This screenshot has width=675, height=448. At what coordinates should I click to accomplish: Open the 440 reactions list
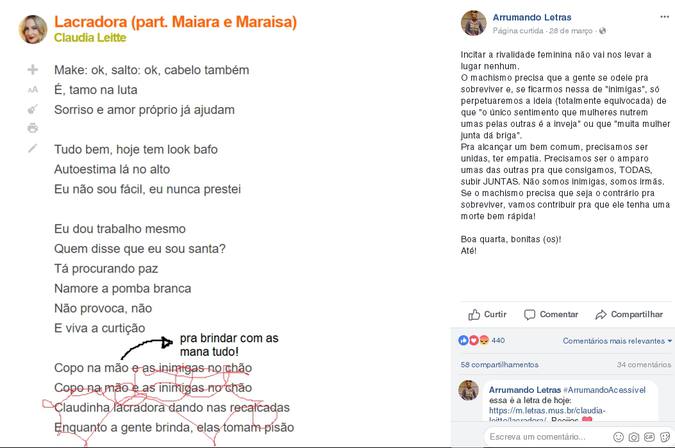click(481, 340)
